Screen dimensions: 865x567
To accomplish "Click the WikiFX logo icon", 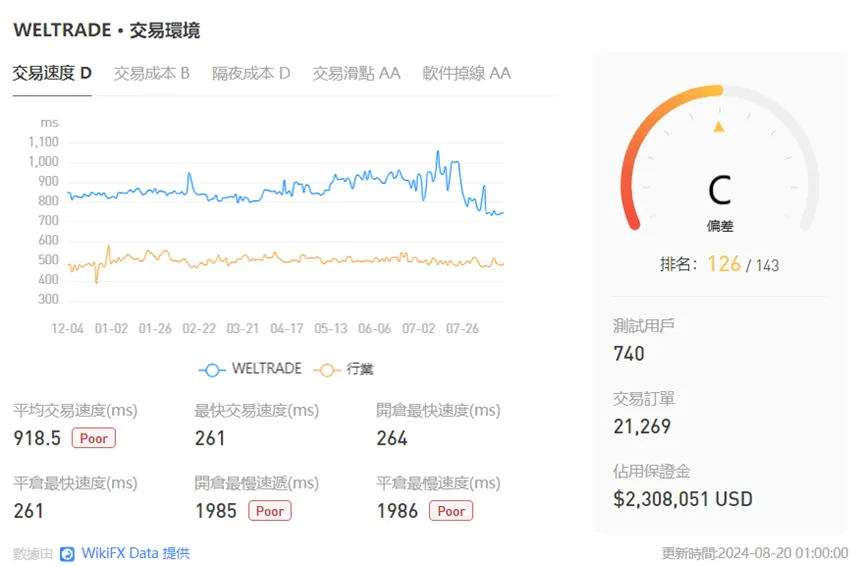I will (x=67, y=554).
